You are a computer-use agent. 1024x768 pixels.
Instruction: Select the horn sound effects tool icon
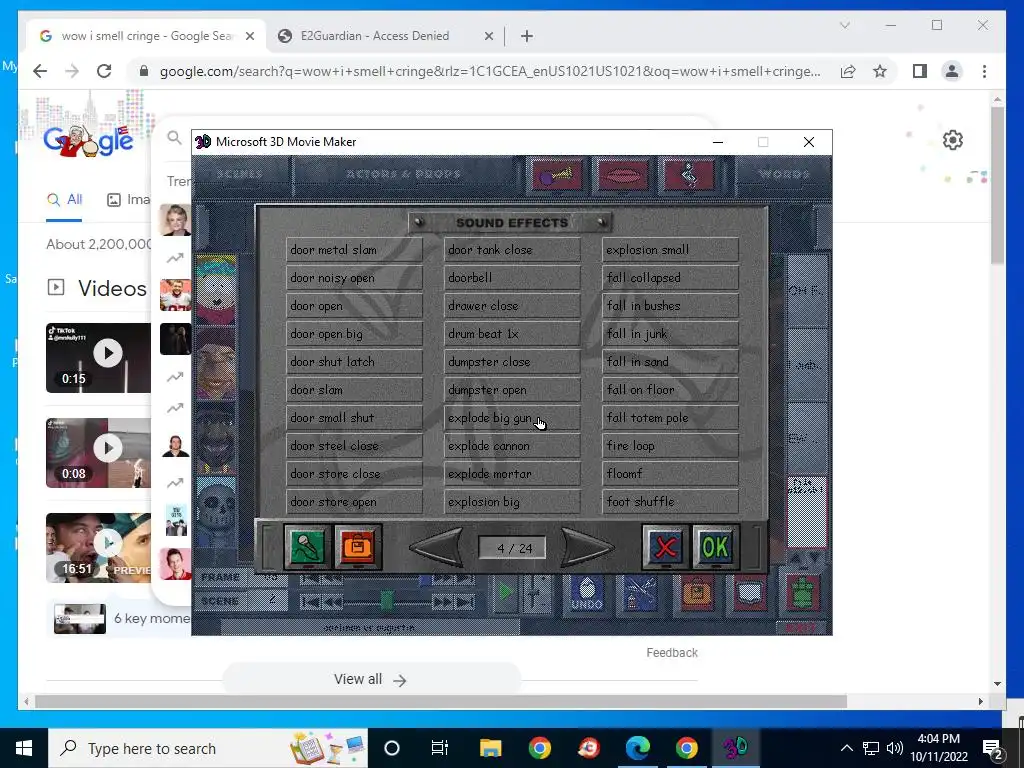pyautogui.click(x=557, y=174)
